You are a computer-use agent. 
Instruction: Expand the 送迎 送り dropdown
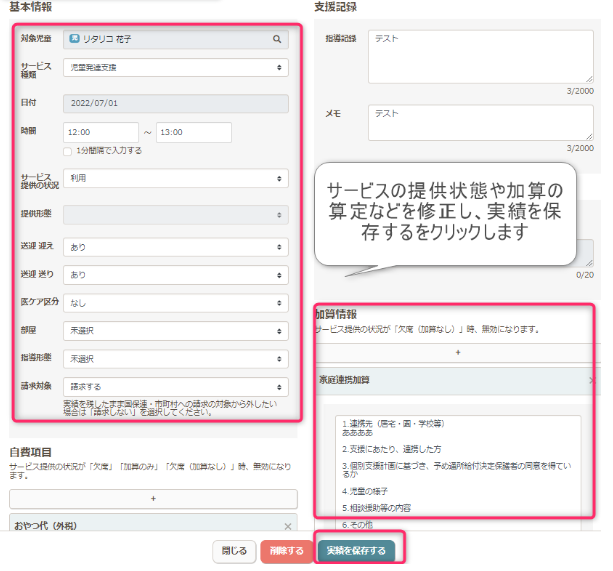click(175, 273)
